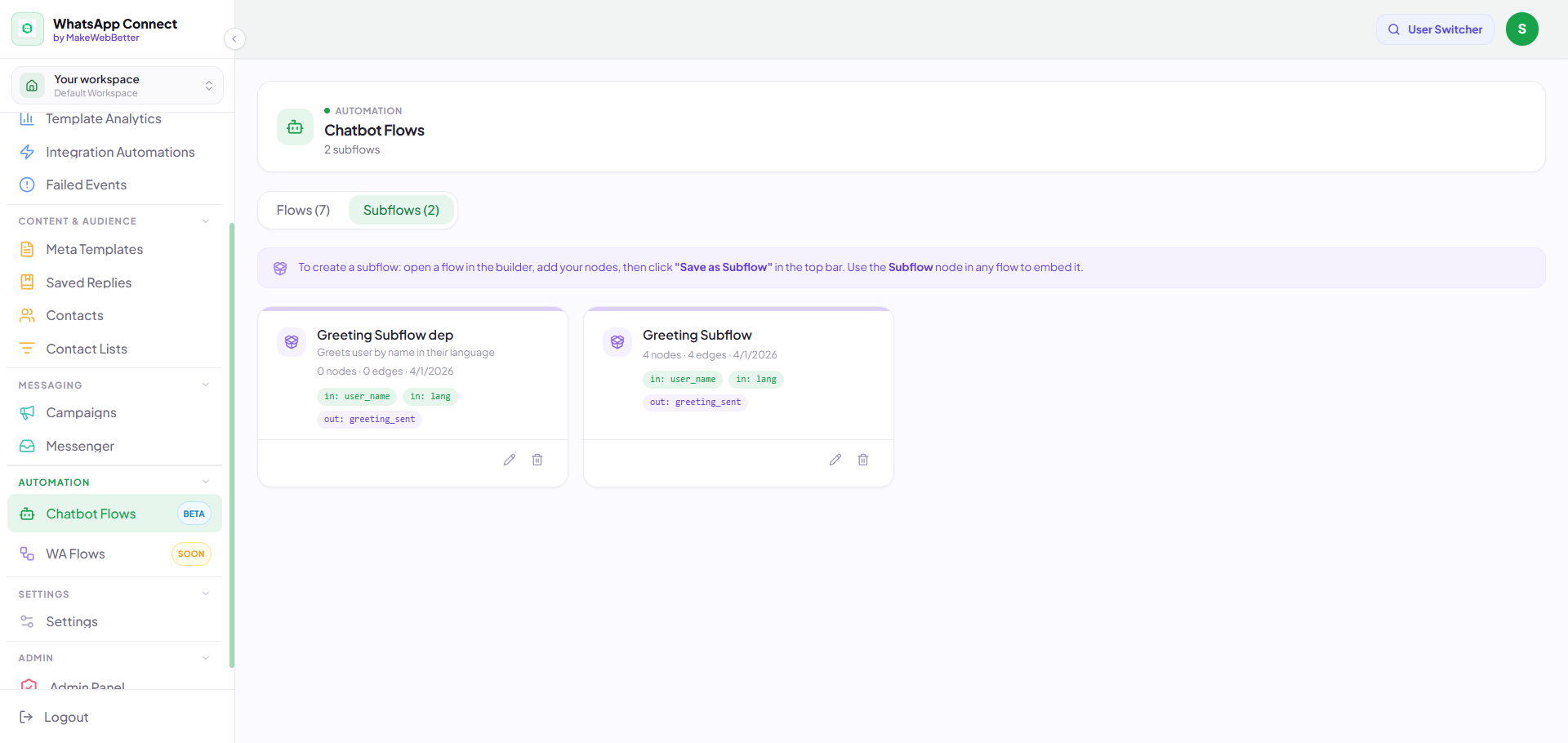Open the User Switcher search
Viewport: 1568px width, 743px height.
[x=1435, y=29]
